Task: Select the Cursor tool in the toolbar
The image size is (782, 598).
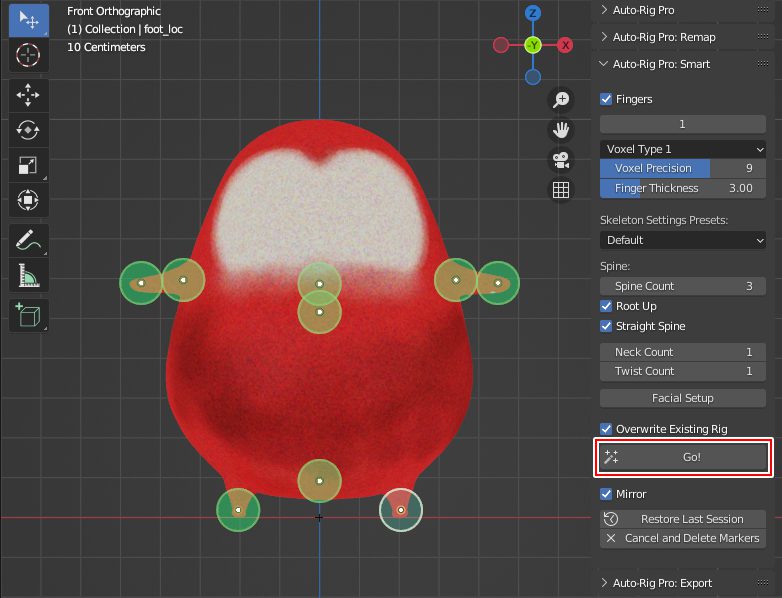Action: pyautogui.click(x=28, y=54)
